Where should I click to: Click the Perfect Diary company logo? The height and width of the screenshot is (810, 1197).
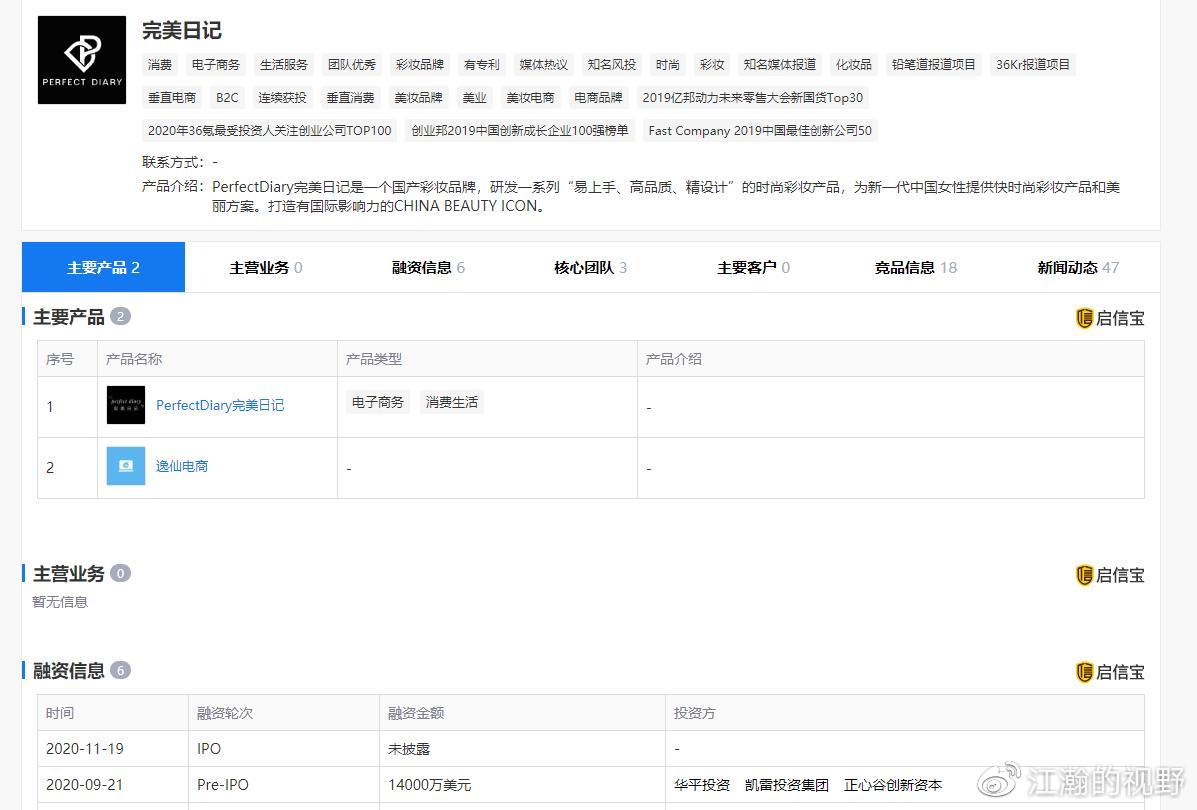point(82,60)
